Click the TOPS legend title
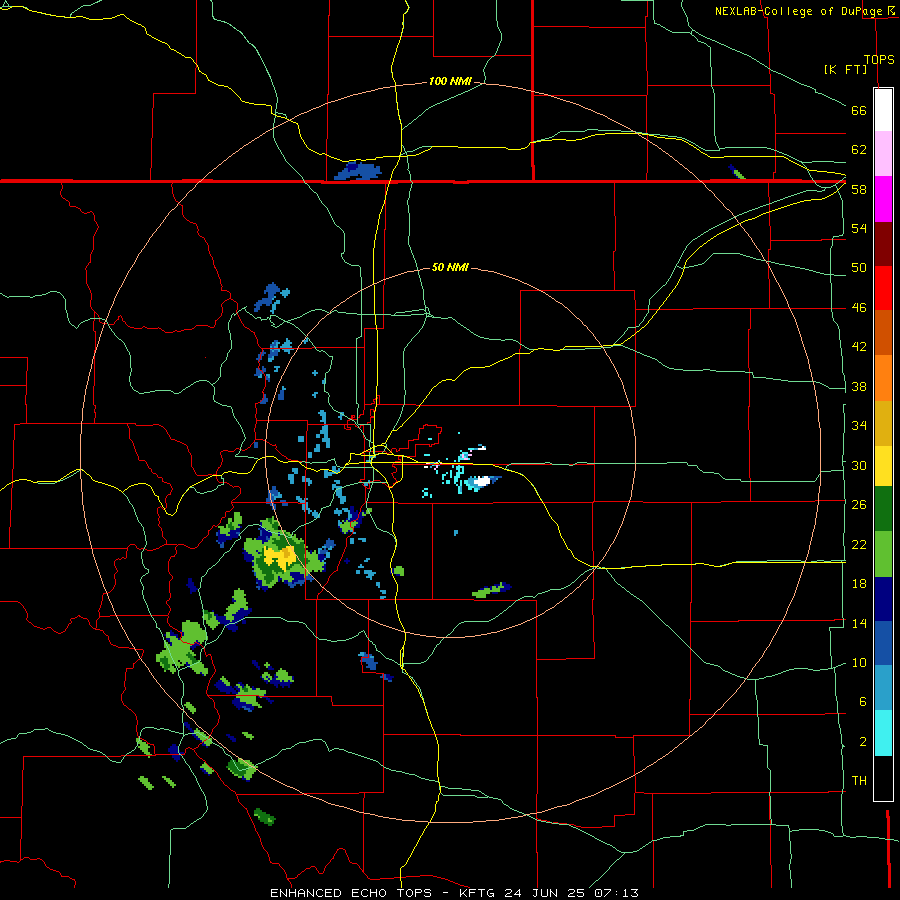 click(879, 59)
